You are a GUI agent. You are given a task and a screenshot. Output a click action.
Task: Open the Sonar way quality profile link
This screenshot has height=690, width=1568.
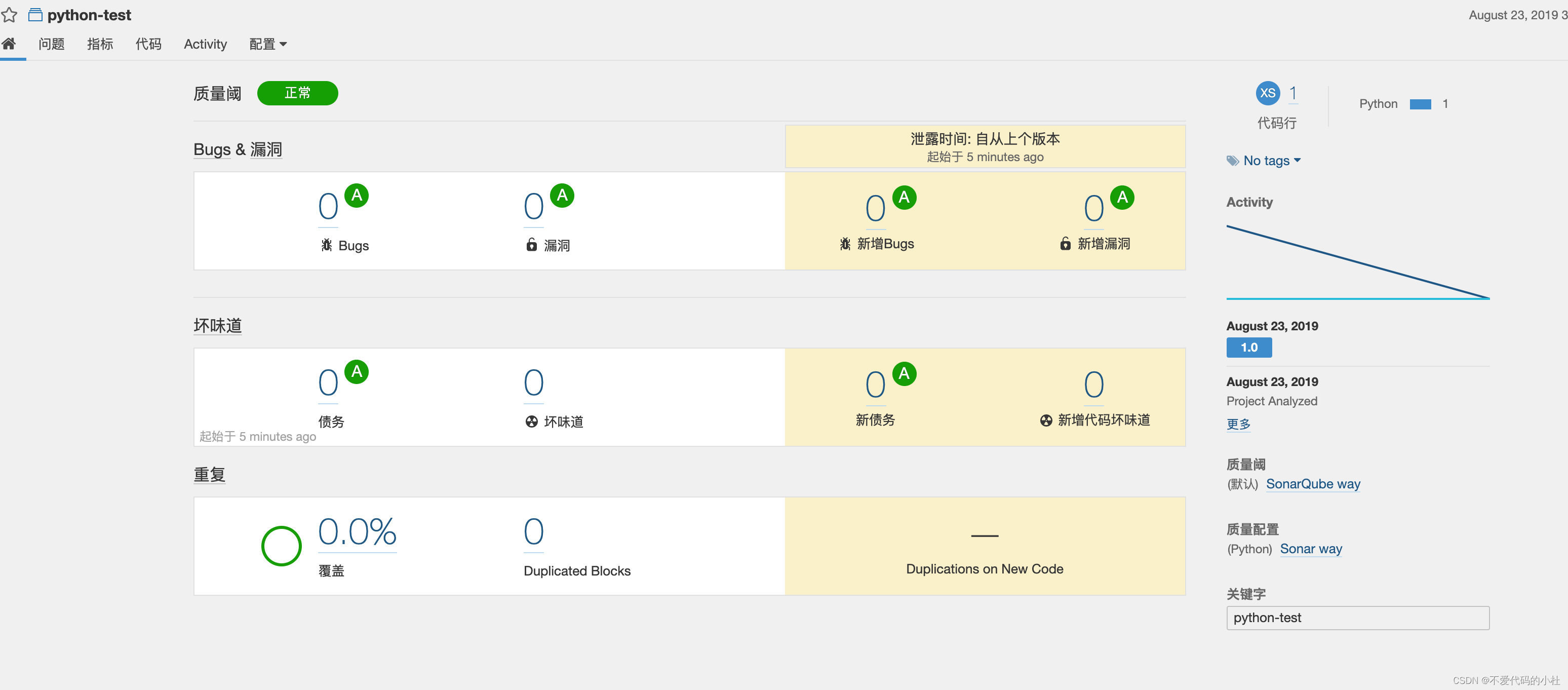pos(1311,549)
